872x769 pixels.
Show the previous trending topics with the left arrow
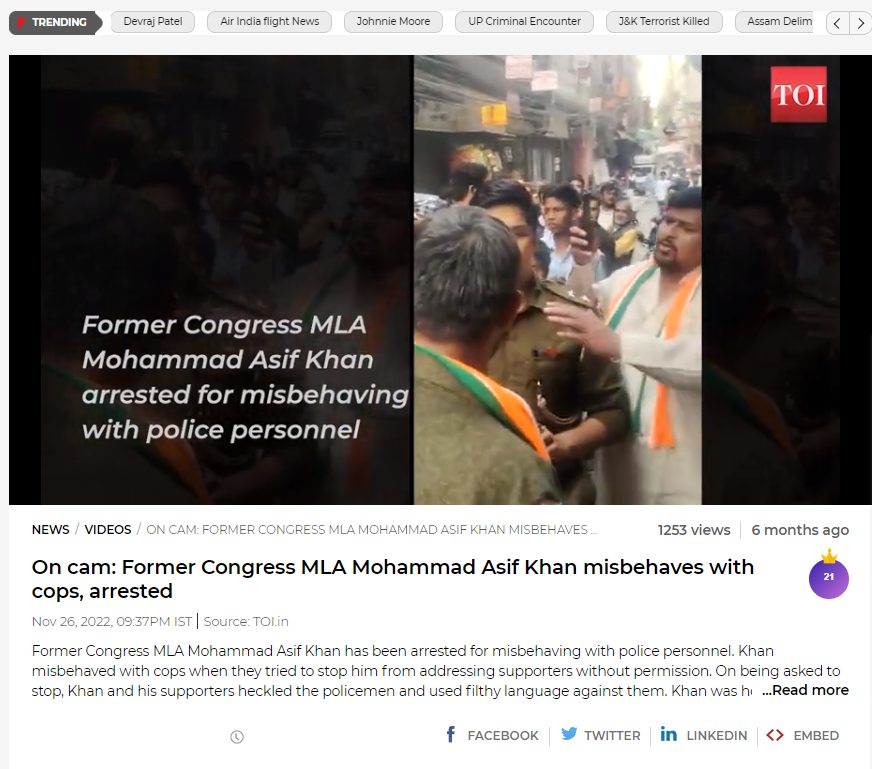(837, 23)
